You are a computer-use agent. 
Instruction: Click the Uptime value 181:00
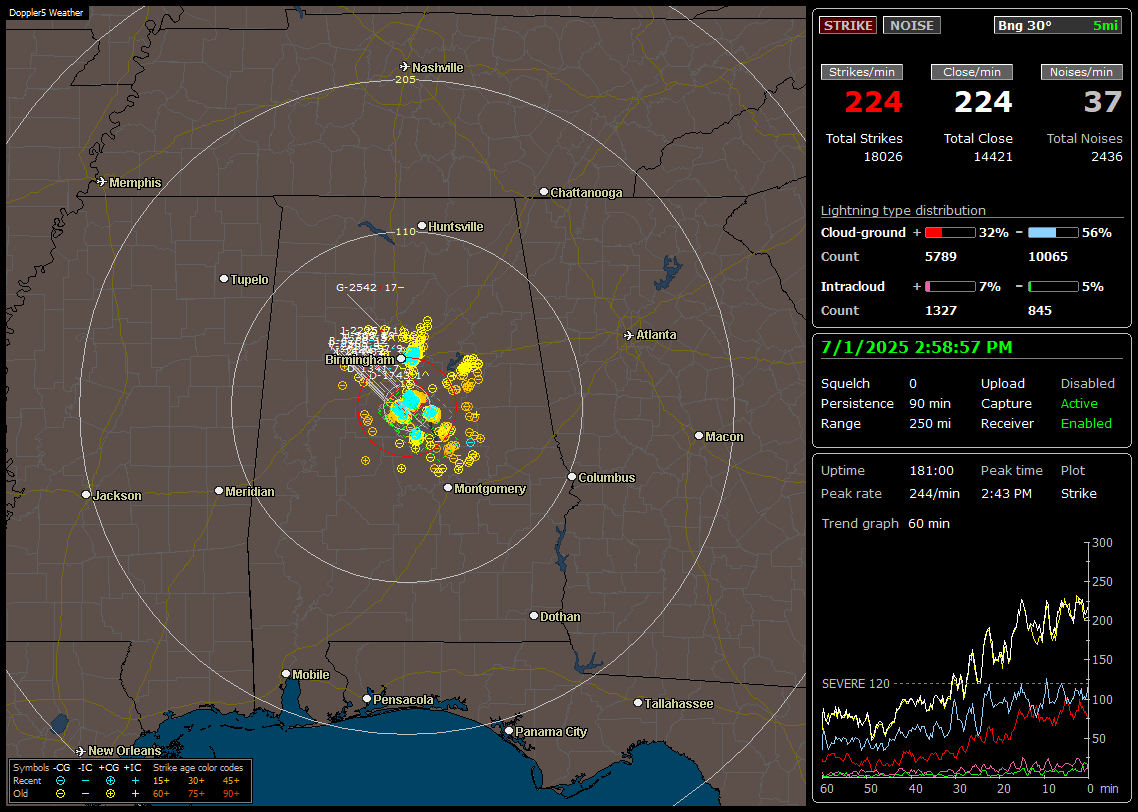931,470
